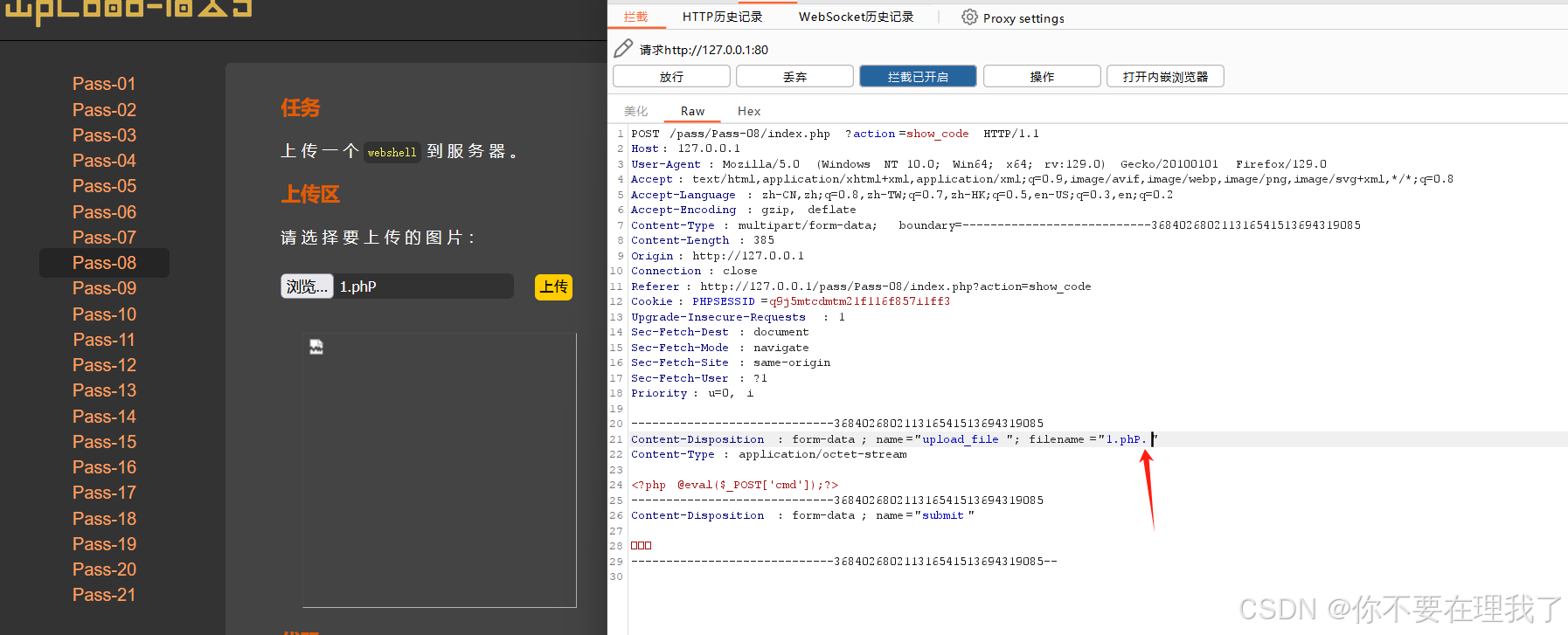Image resolution: width=1568 pixels, height=635 pixels.
Task: Open Pass-15 in the sidebar
Action: point(104,442)
